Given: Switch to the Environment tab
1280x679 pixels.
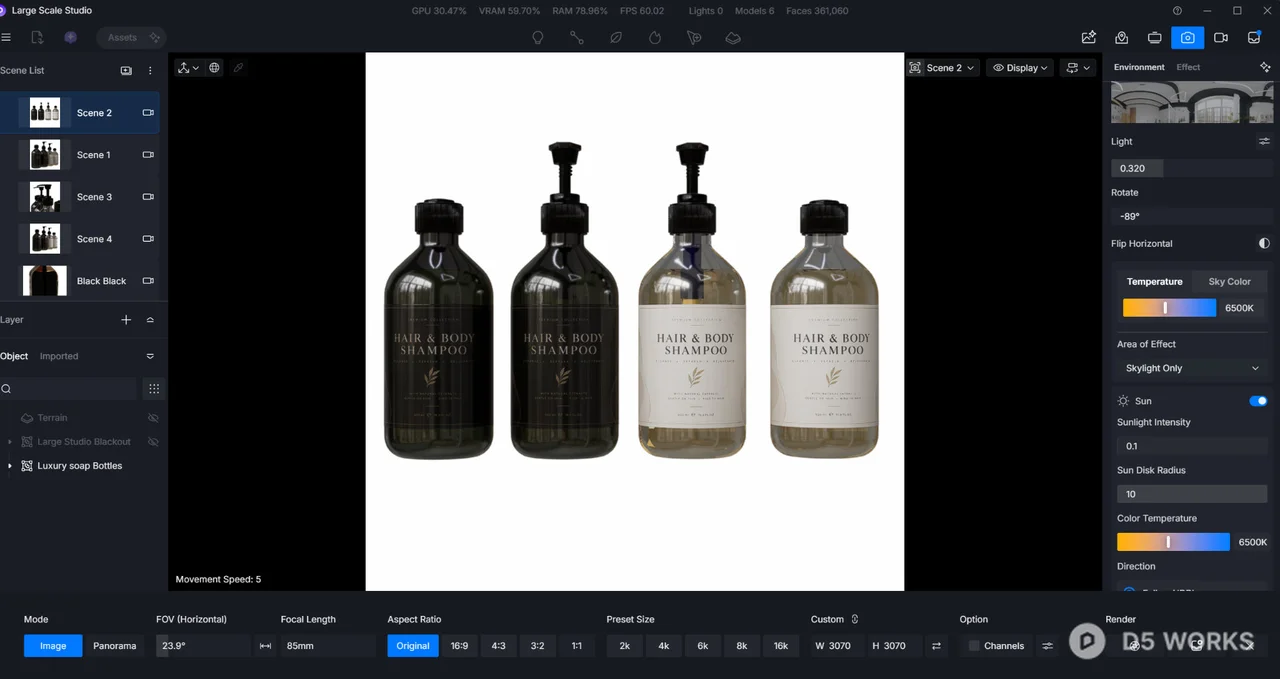Looking at the screenshot, I should click(x=1139, y=67).
